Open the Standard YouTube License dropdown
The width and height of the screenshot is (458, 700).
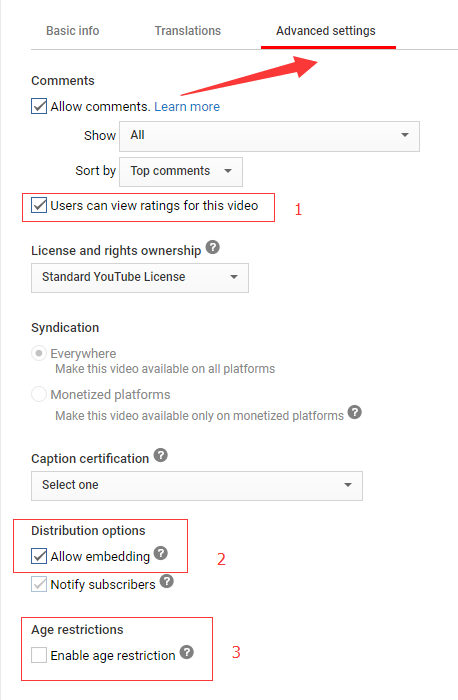[140, 278]
